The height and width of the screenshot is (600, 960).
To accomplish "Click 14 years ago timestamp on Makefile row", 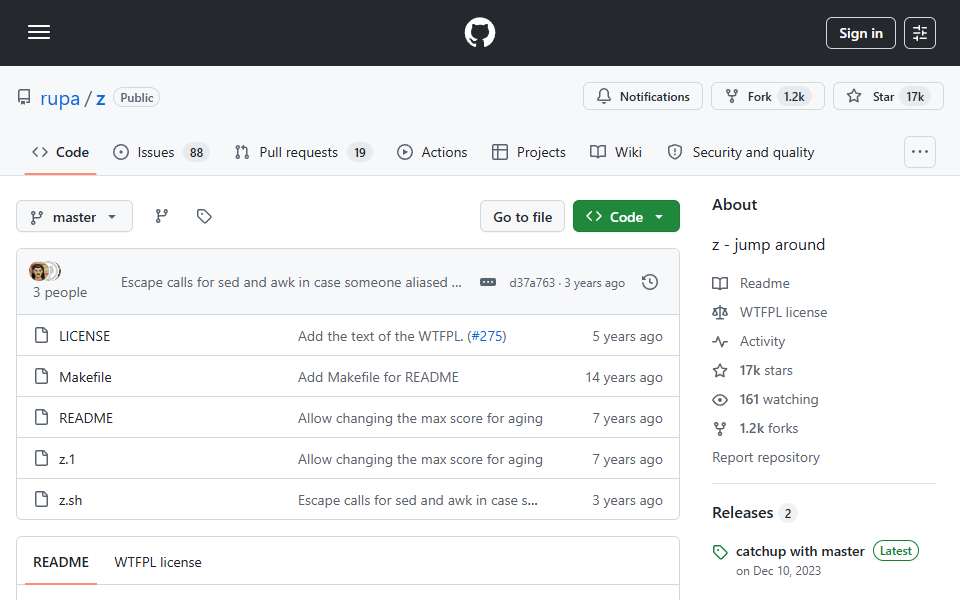I will 623,377.
